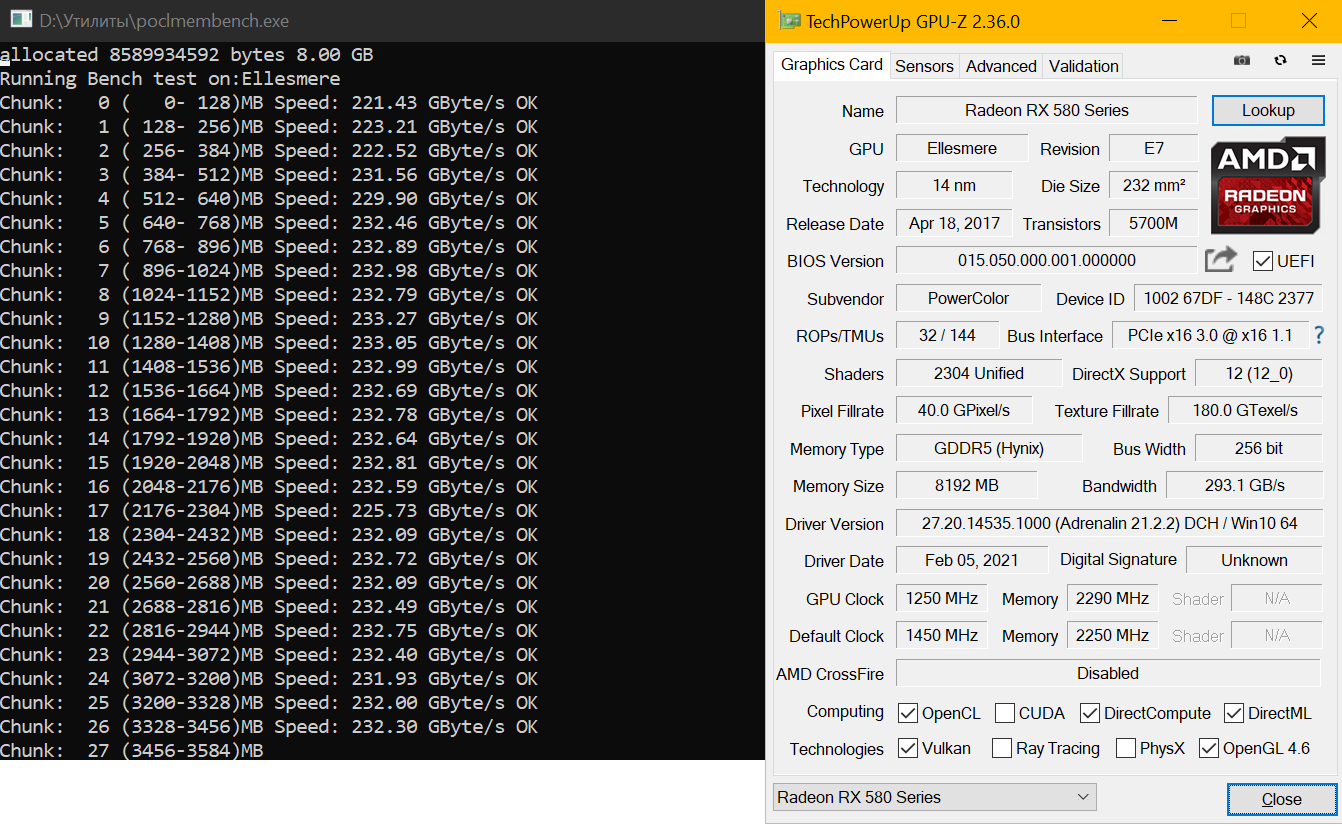Click the GPU Clock field showing 1250 MHz
1342x826 pixels.
click(942, 598)
